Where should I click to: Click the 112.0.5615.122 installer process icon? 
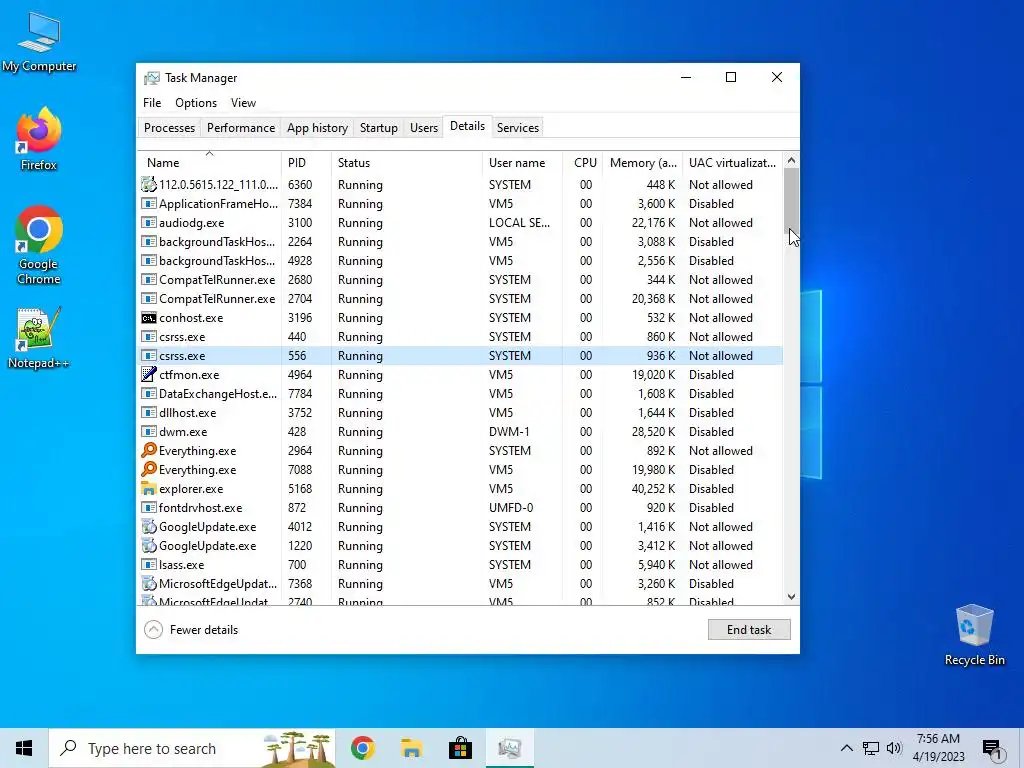(x=149, y=185)
